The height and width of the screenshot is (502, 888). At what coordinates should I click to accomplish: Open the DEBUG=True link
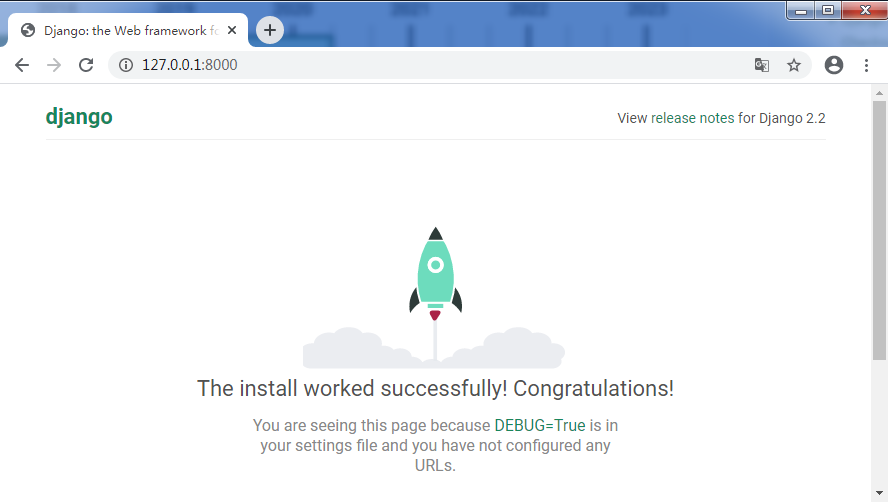pyautogui.click(x=540, y=426)
